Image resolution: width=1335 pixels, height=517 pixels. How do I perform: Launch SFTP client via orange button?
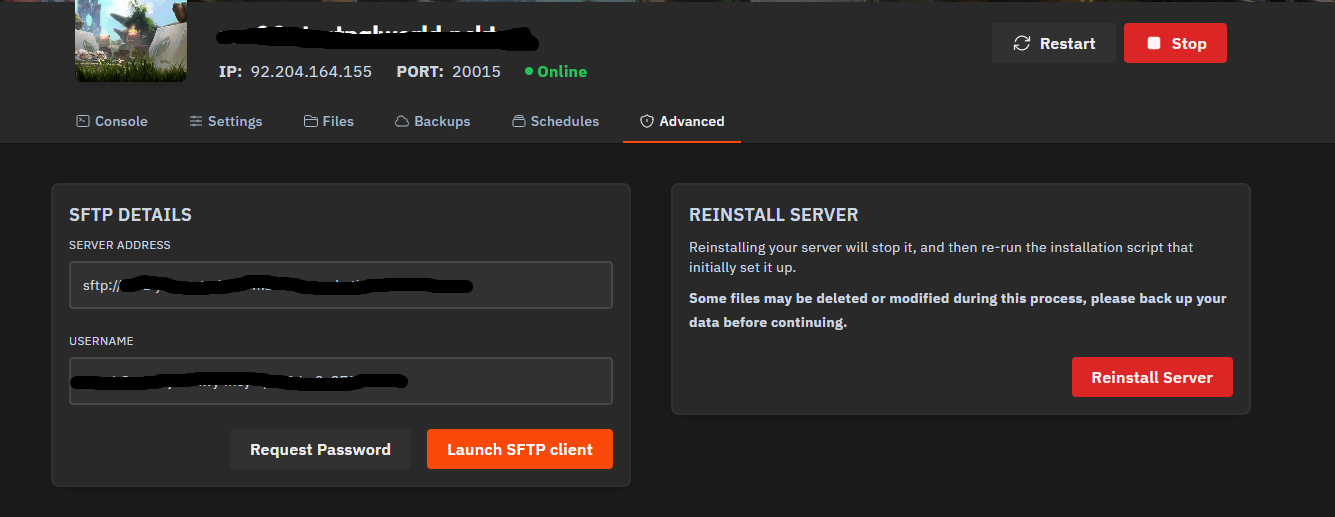[520, 449]
